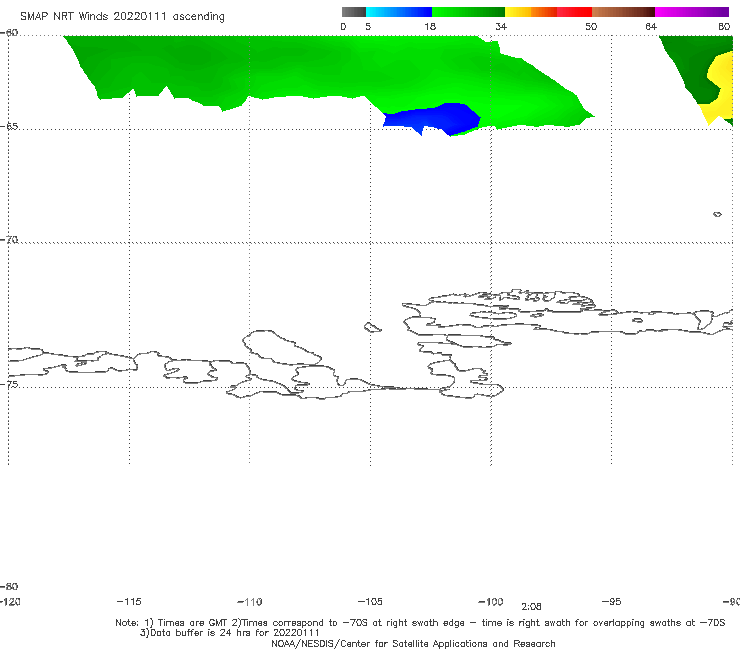
Task: Click the longitude label '-120'
Action: [10, 602]
